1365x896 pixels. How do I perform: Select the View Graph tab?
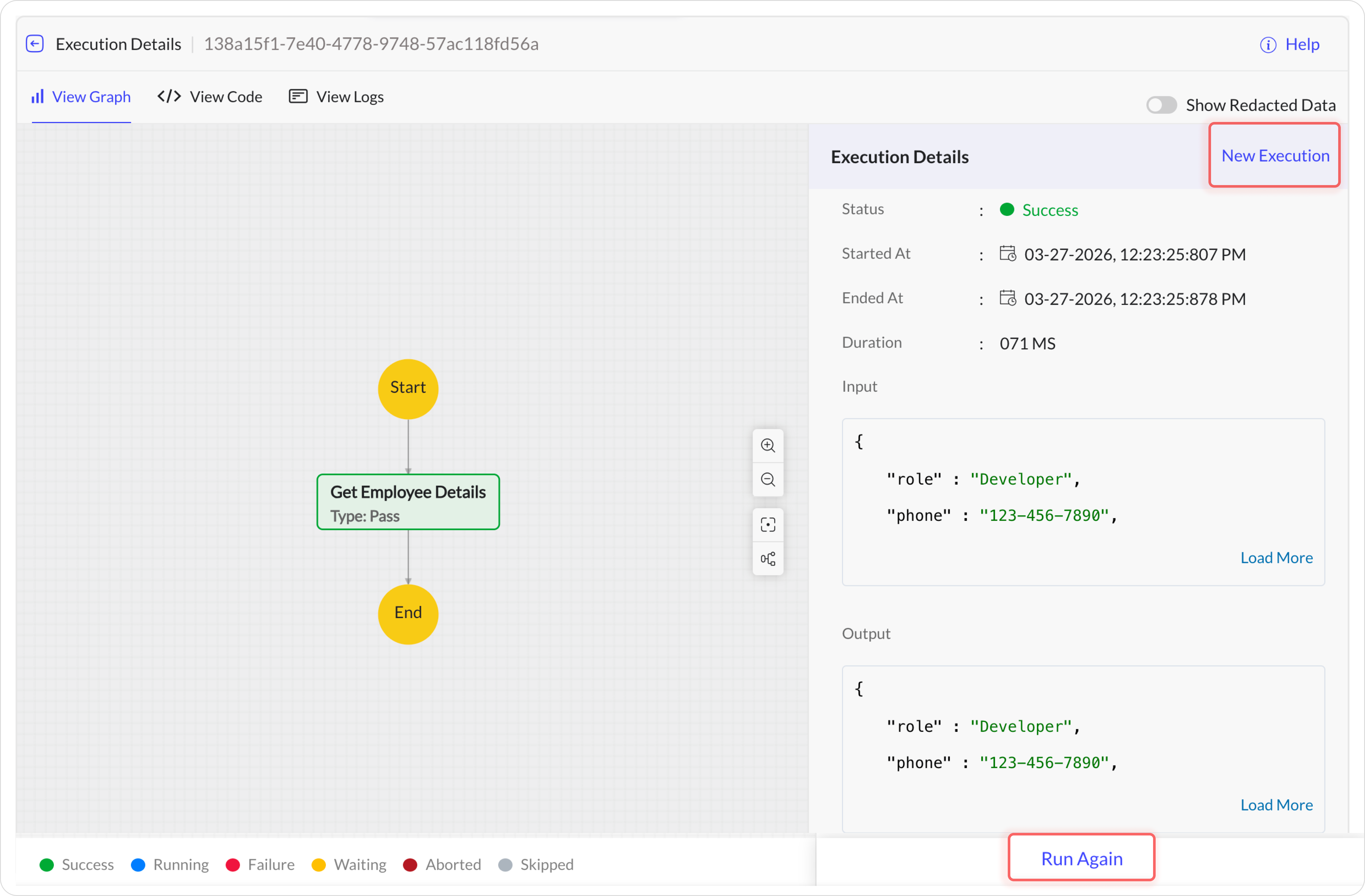point(81,97)
